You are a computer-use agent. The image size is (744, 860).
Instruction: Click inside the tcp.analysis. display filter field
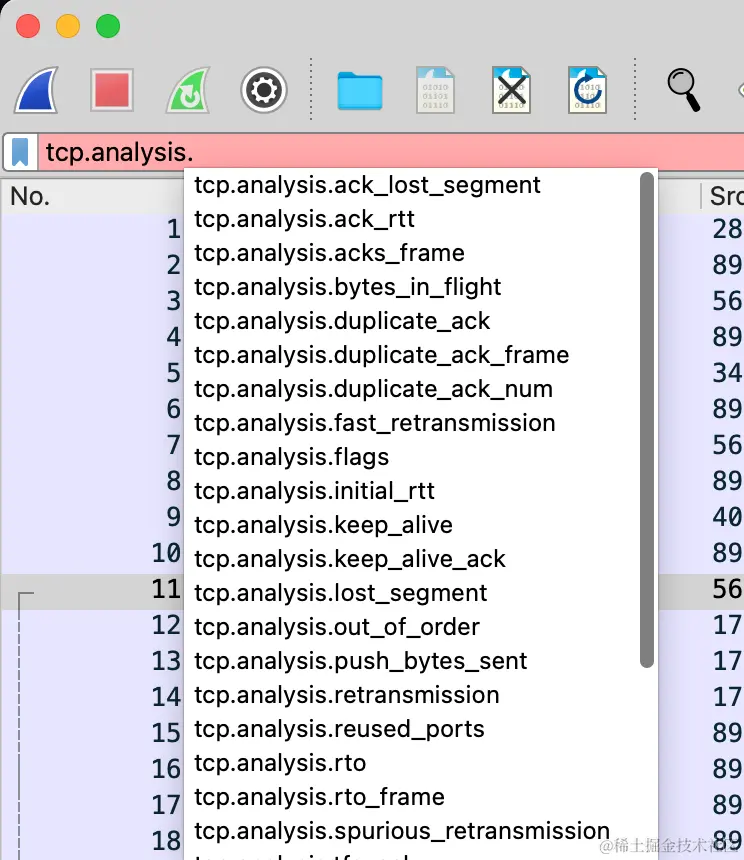[x=390, y=152]
